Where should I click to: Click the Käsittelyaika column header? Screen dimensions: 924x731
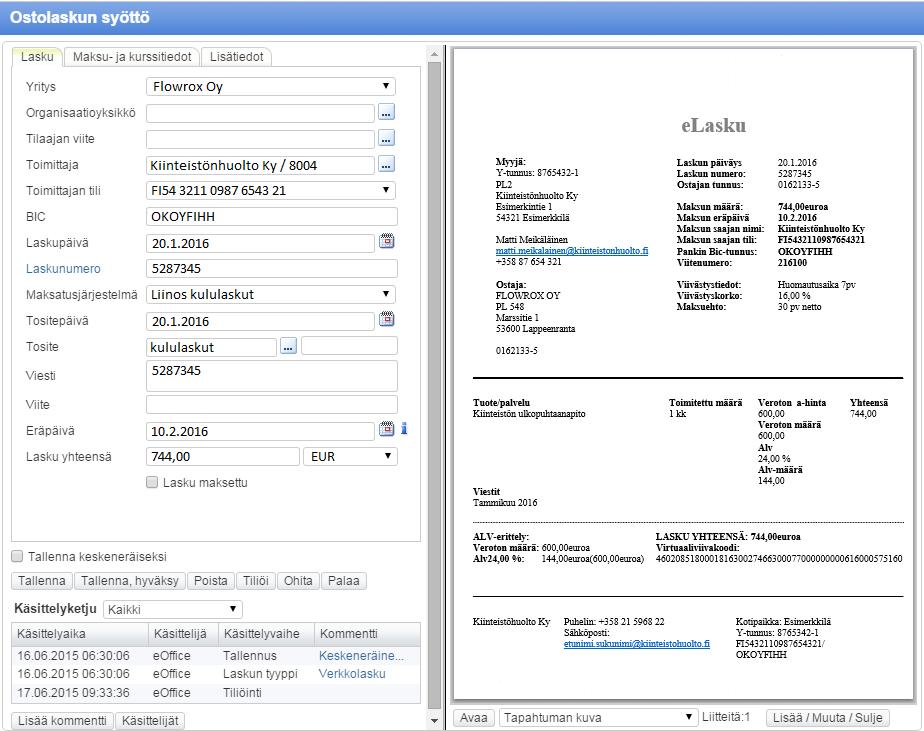[80, 634]
